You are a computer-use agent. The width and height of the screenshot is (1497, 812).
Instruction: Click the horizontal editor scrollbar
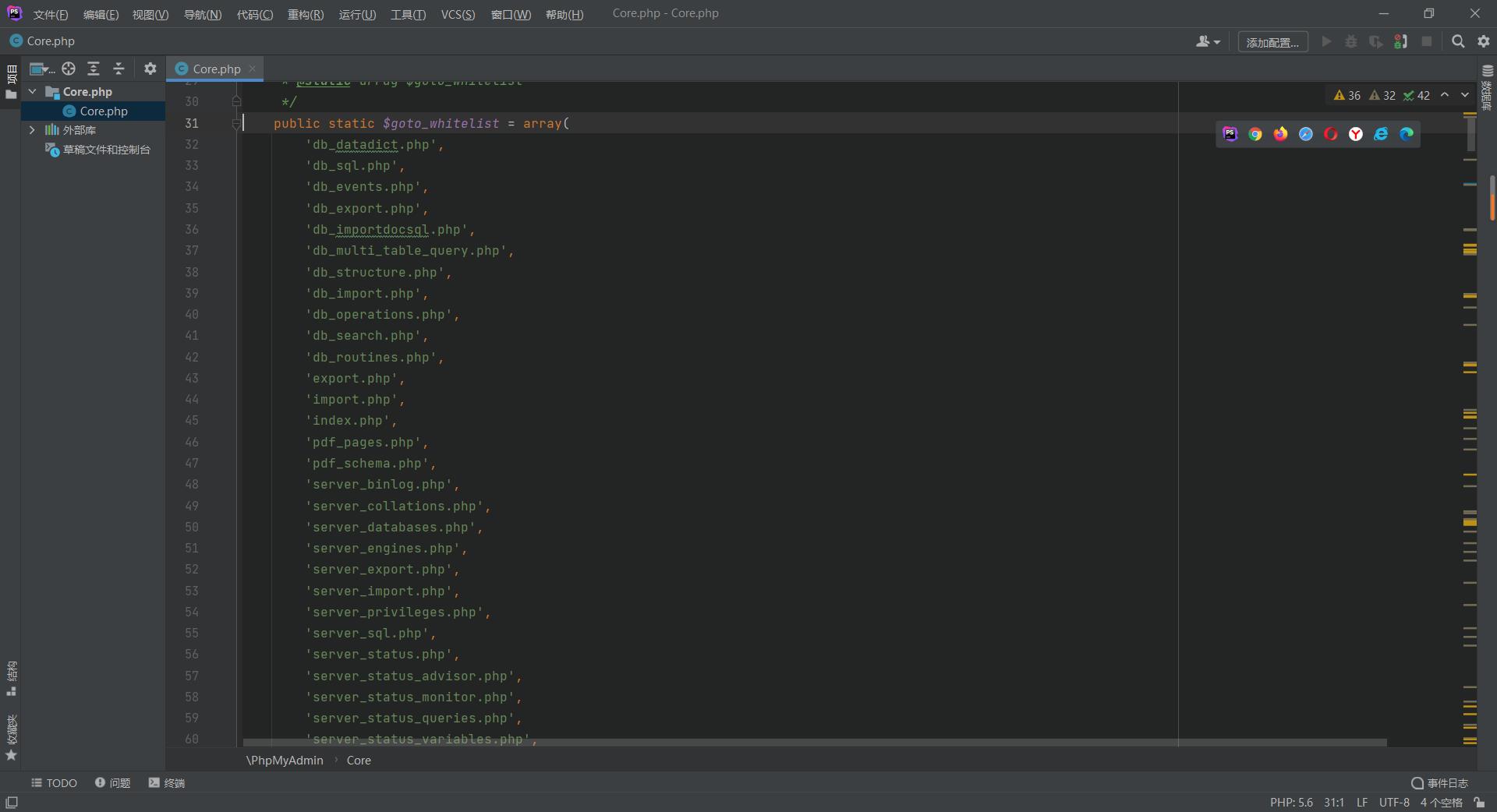click(815, 743)
